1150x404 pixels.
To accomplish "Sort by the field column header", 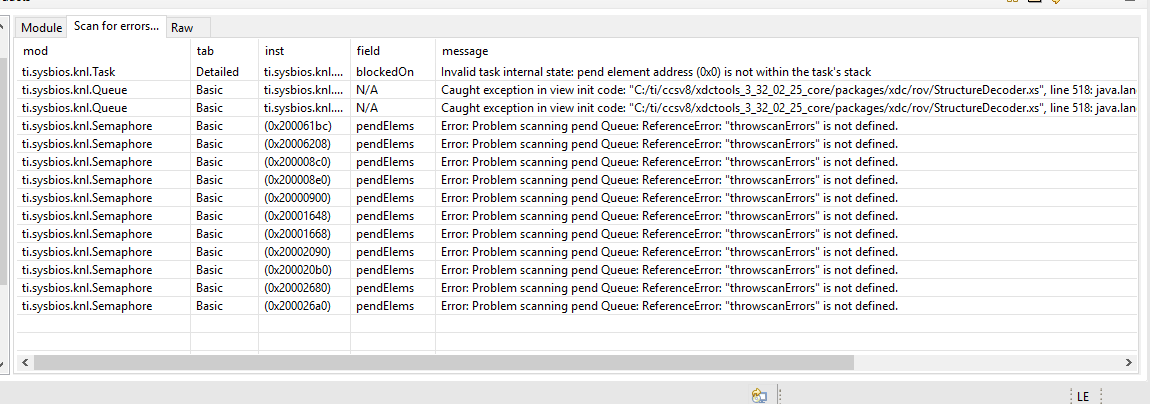I will coord(368,51).
